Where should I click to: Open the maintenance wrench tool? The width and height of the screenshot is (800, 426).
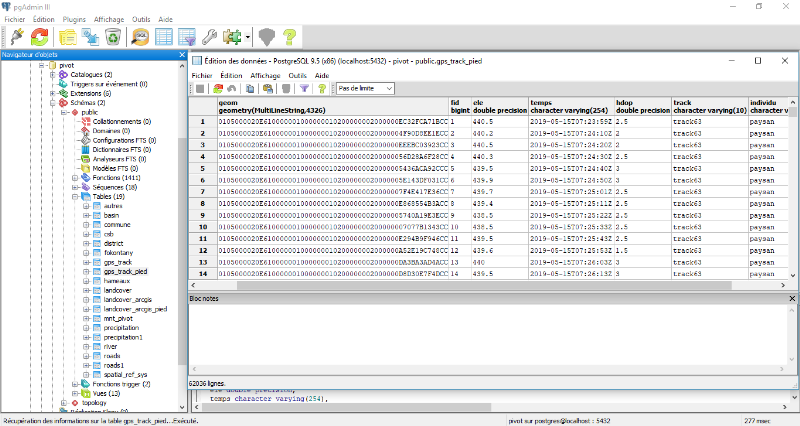(209, 37)
